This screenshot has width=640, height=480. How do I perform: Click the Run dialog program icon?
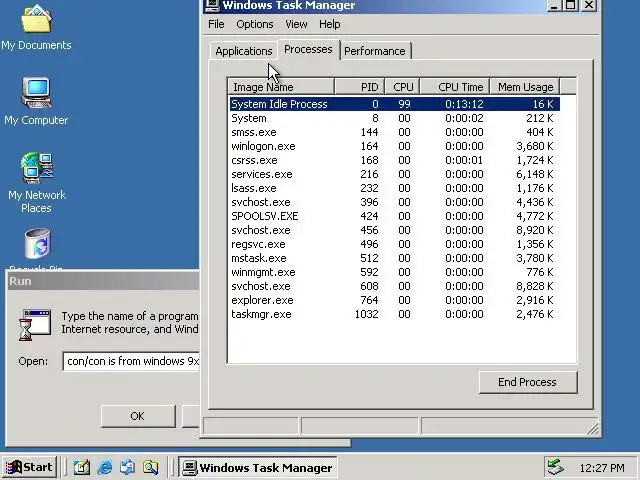click(35, 324)
